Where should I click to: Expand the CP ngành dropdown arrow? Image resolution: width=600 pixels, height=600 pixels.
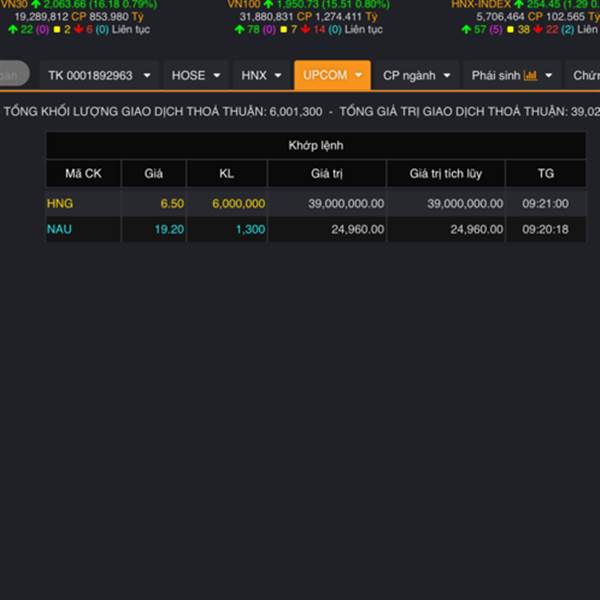pos(447,76)
